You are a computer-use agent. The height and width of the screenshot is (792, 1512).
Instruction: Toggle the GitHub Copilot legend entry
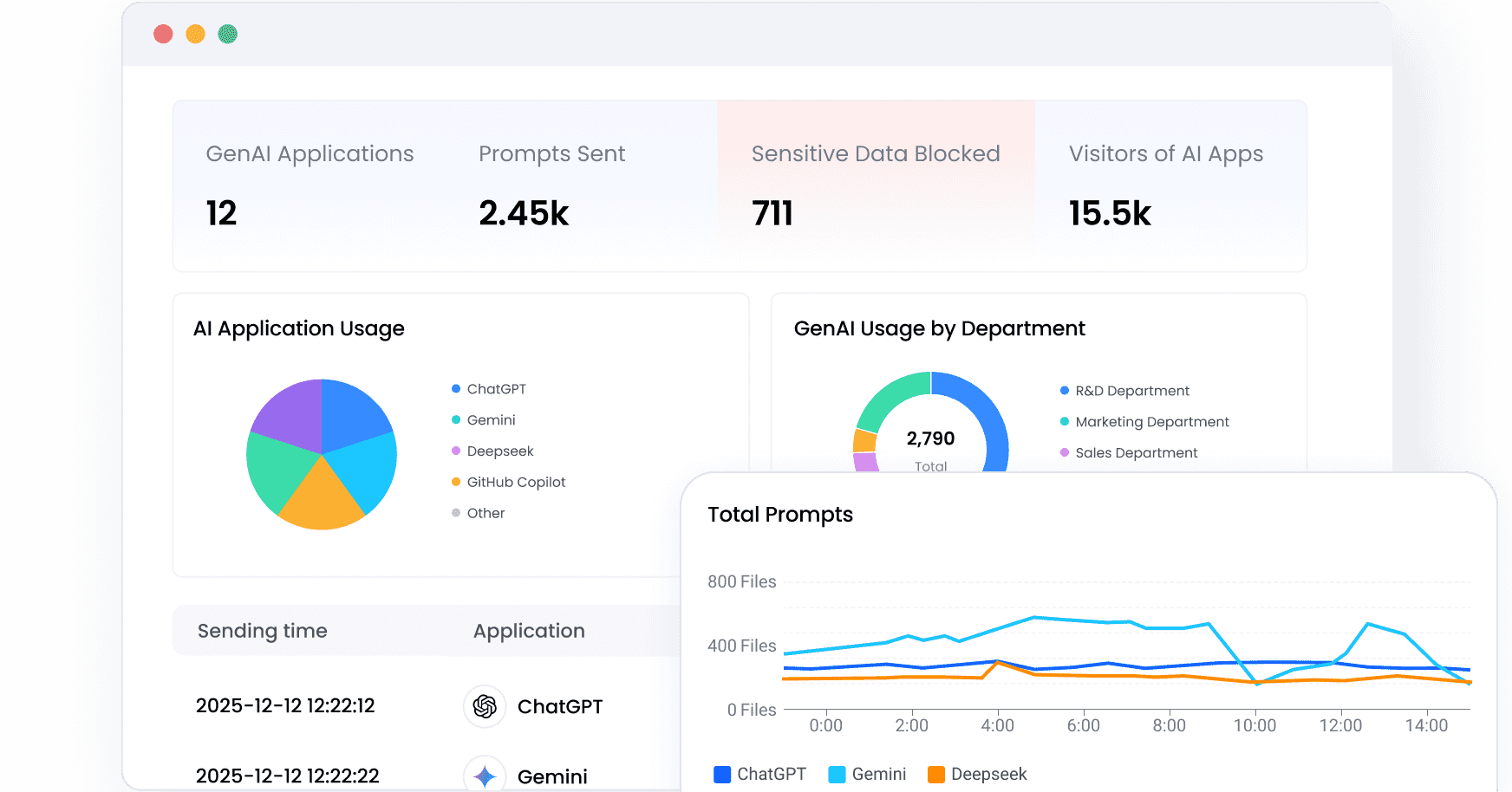(509, 483)
